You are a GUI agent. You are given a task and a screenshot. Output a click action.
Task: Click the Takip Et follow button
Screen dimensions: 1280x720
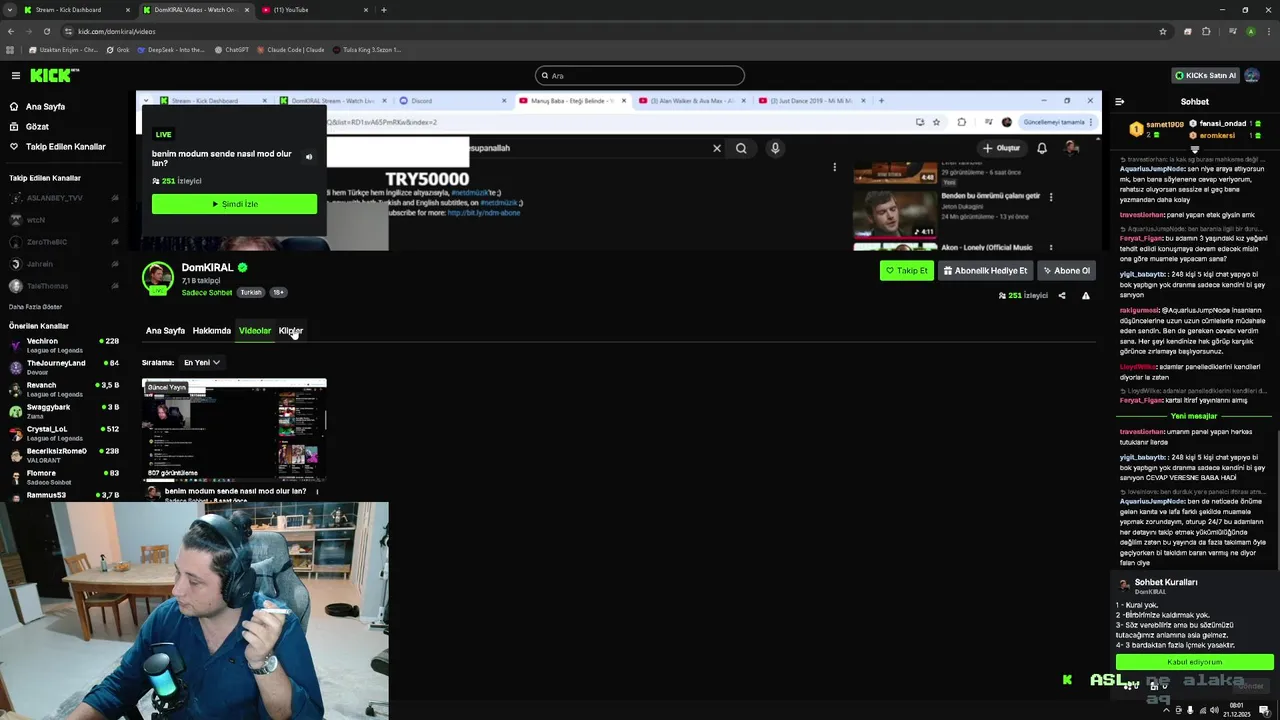(907, 271)
